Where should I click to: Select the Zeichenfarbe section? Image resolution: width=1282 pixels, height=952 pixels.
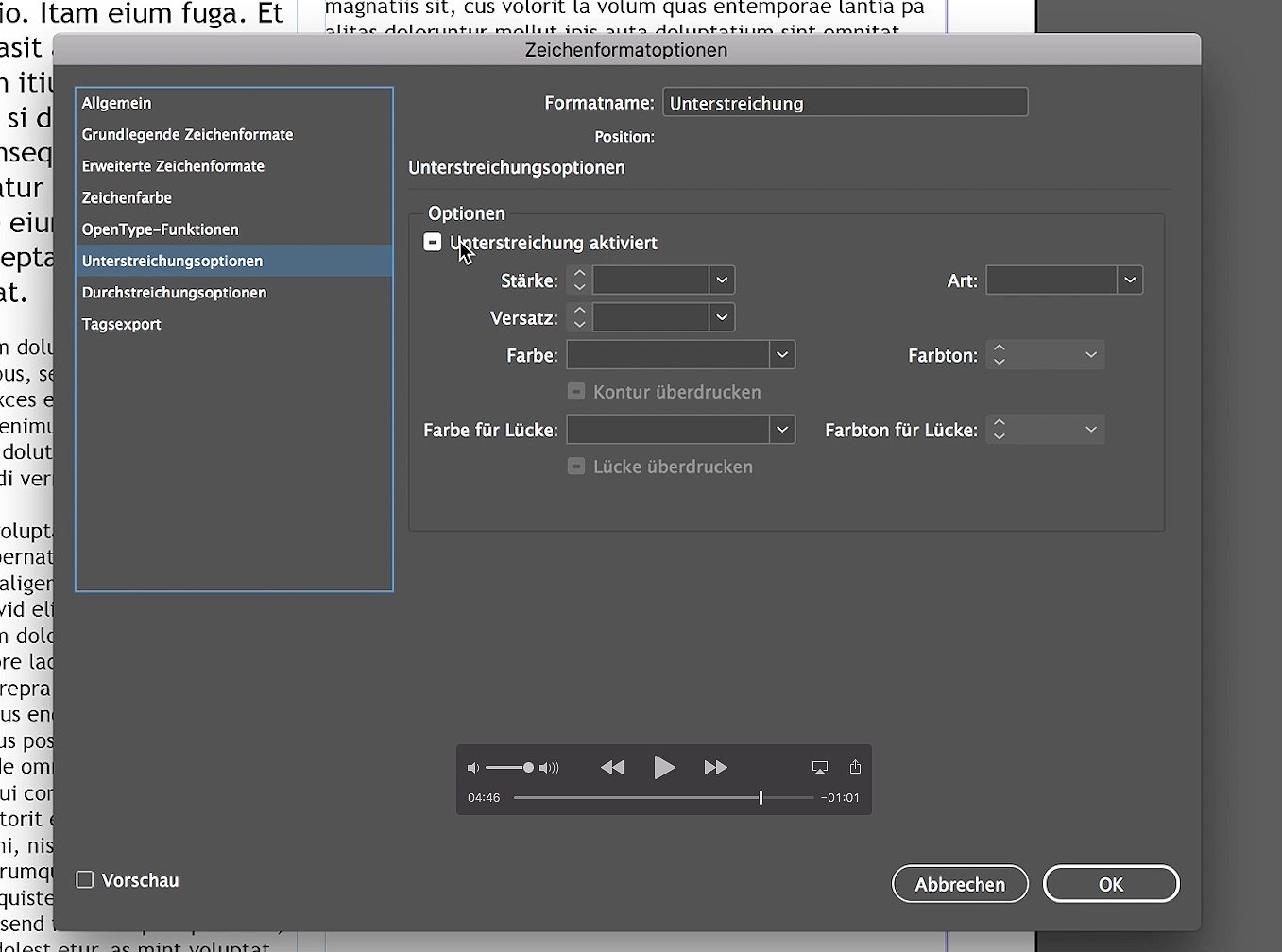point(127,197)
